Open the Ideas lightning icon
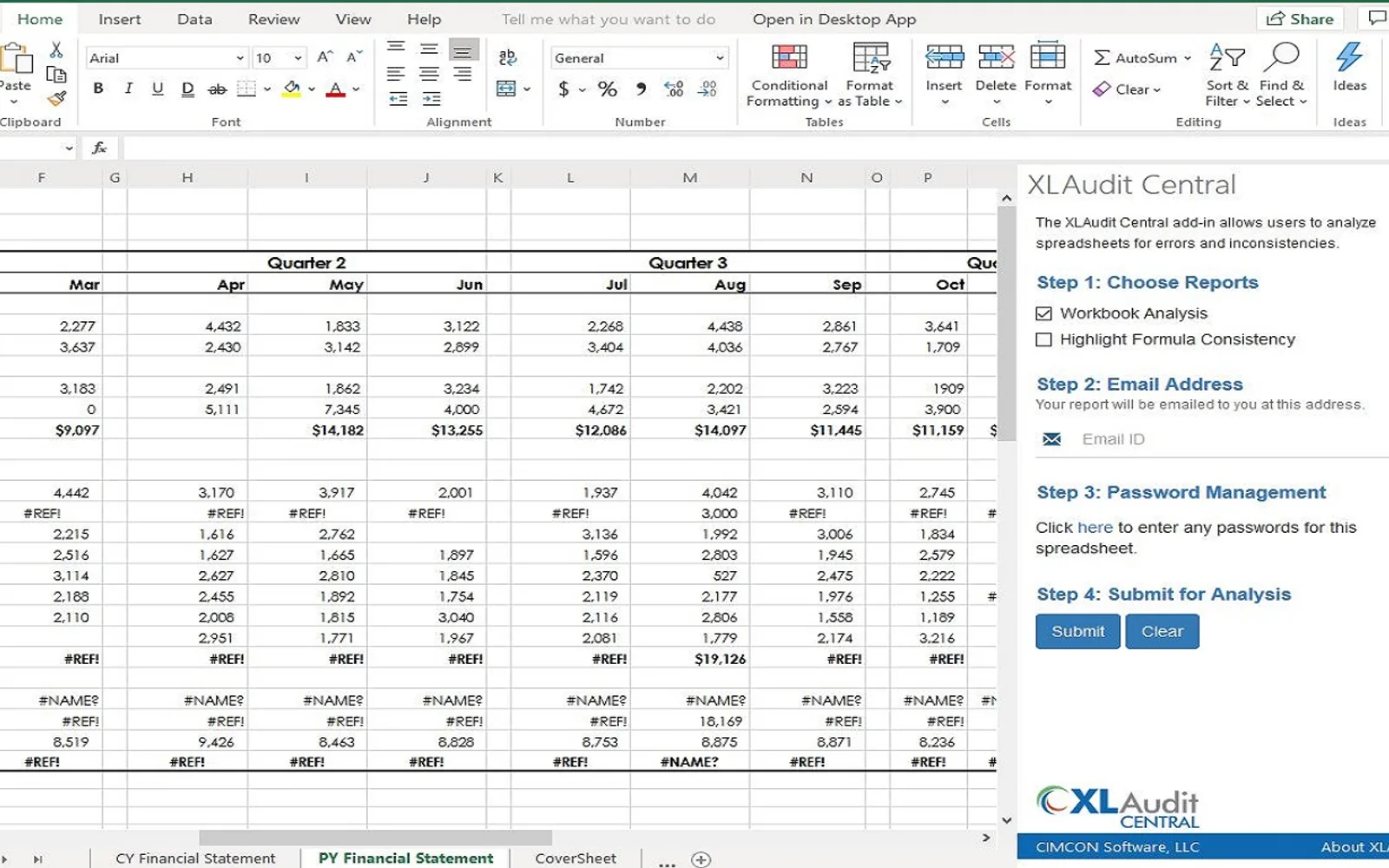 click(1349, 57)
